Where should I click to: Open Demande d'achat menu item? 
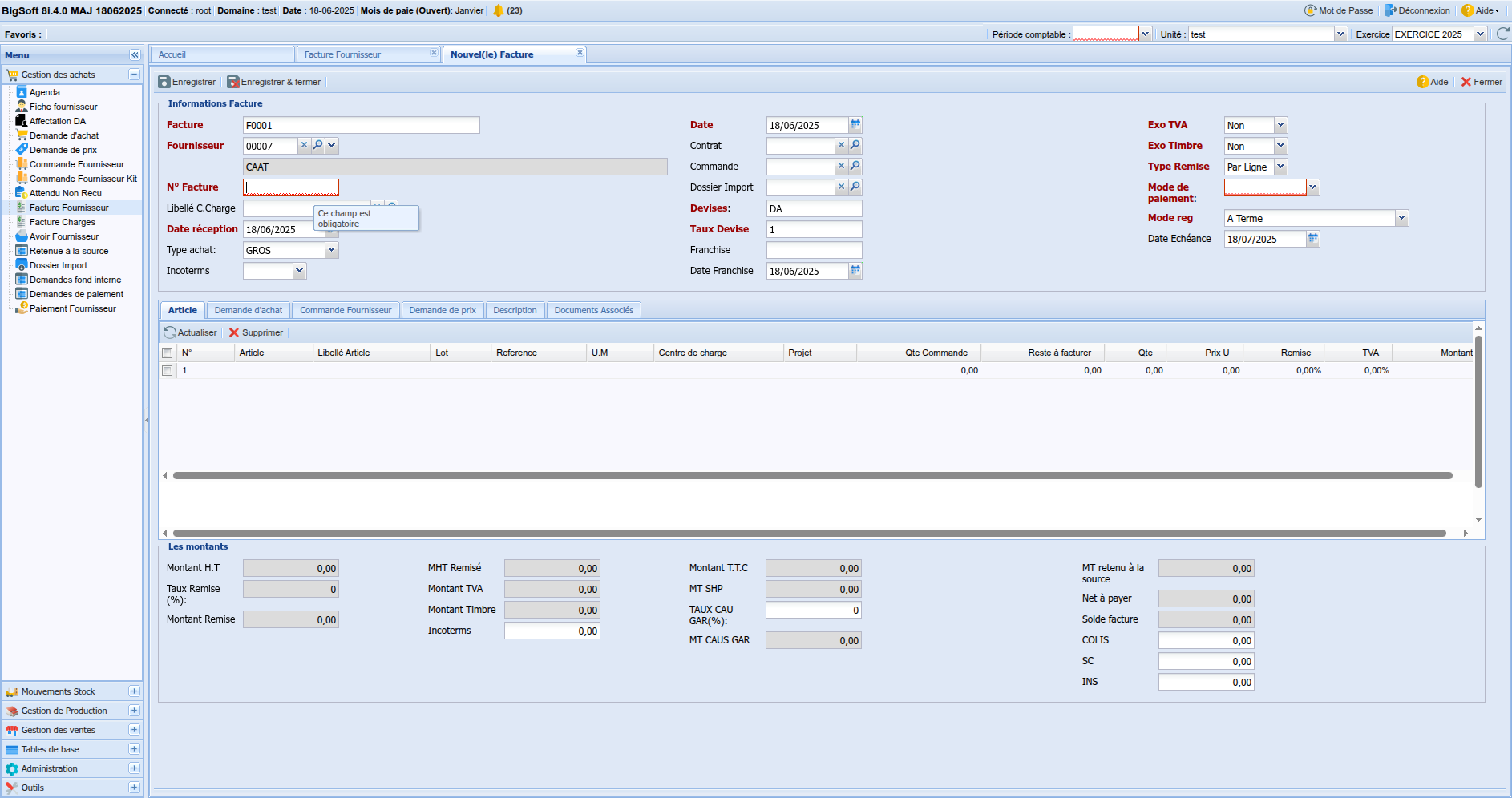click(64, 135)
